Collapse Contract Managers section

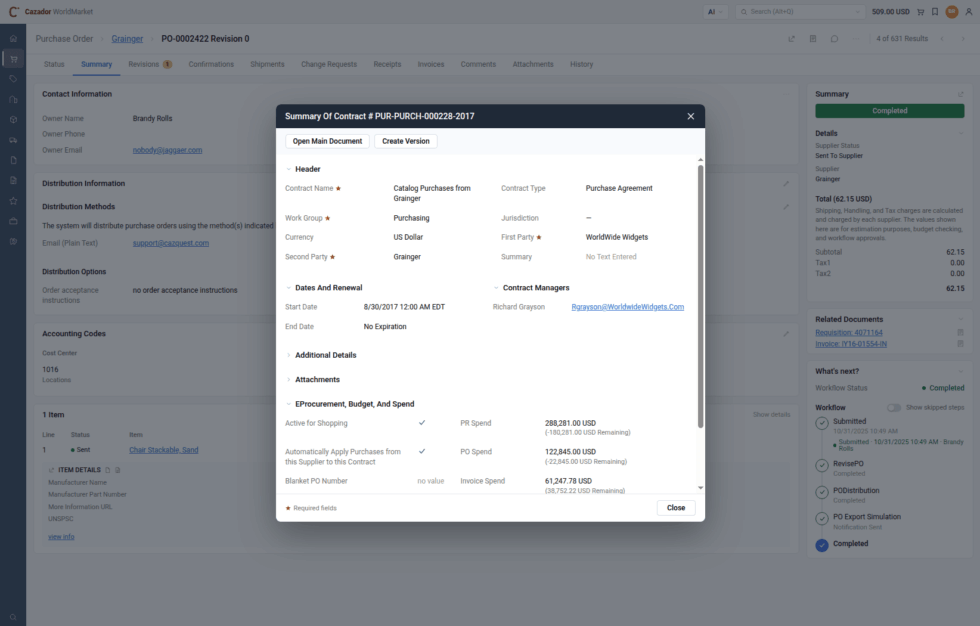tap(496, 288)
